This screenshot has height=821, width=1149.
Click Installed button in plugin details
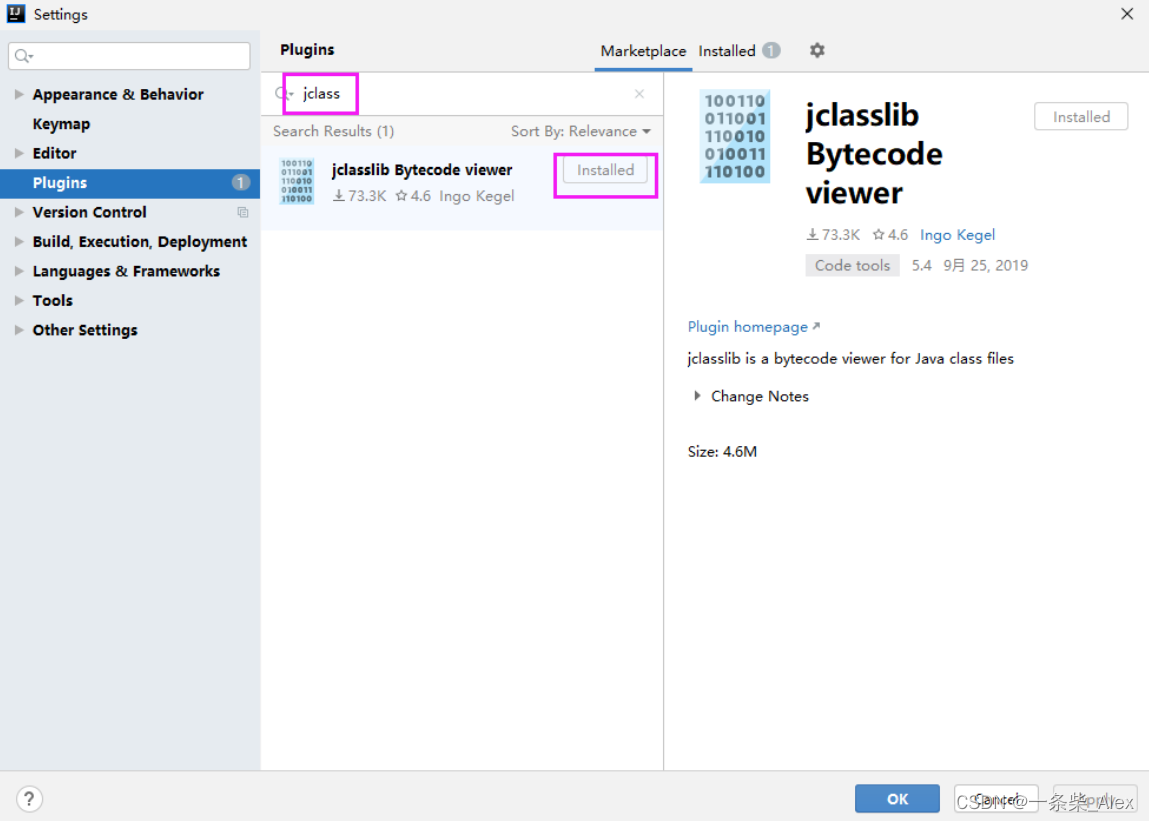pyautogui.click(x=1081, y=117)
